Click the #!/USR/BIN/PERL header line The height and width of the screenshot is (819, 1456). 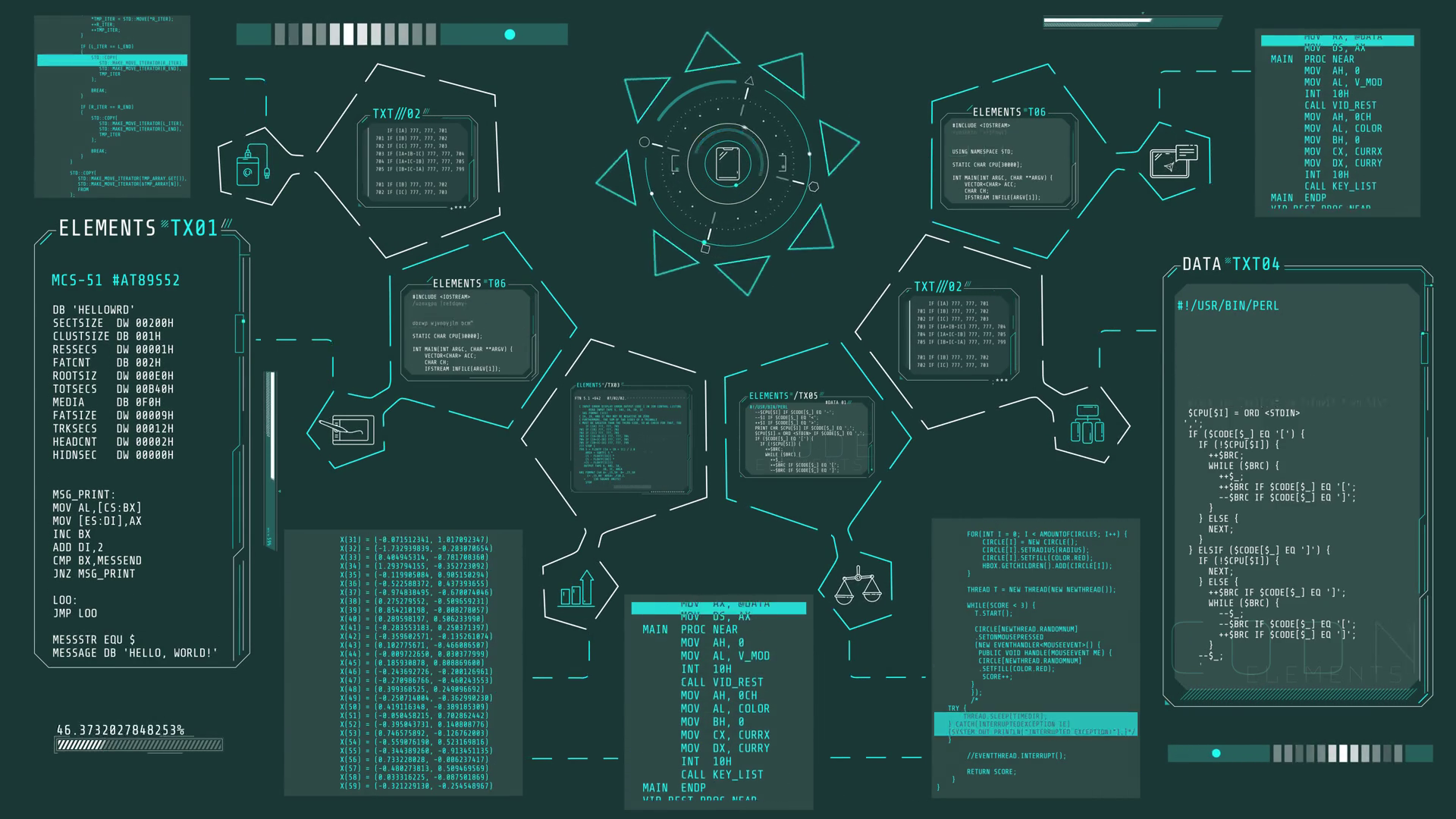(1228, 306)
